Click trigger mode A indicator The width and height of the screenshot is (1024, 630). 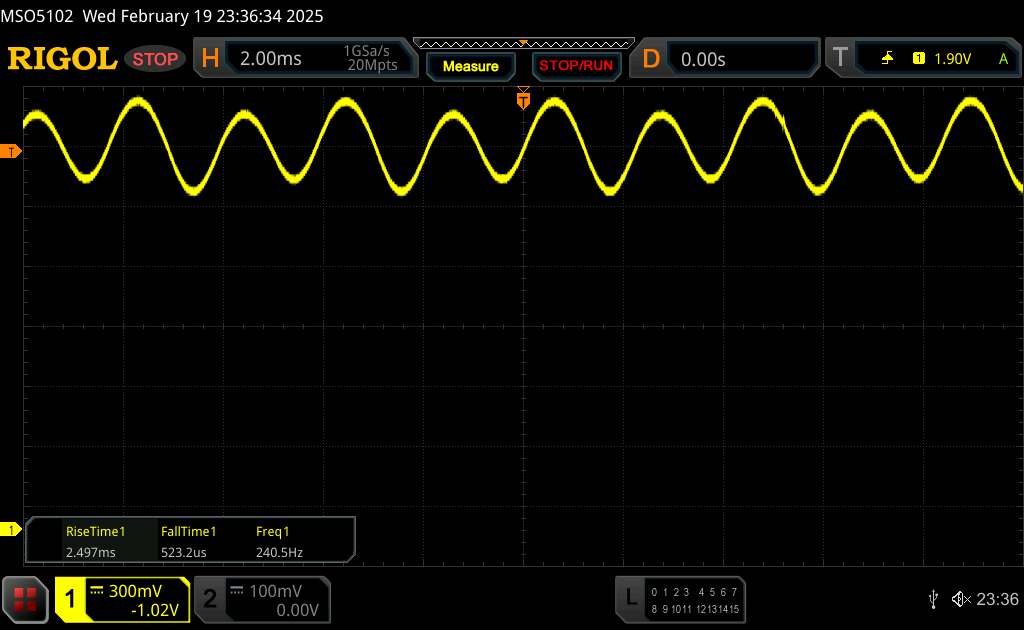pyautogui.click(x=1003, y=59)
